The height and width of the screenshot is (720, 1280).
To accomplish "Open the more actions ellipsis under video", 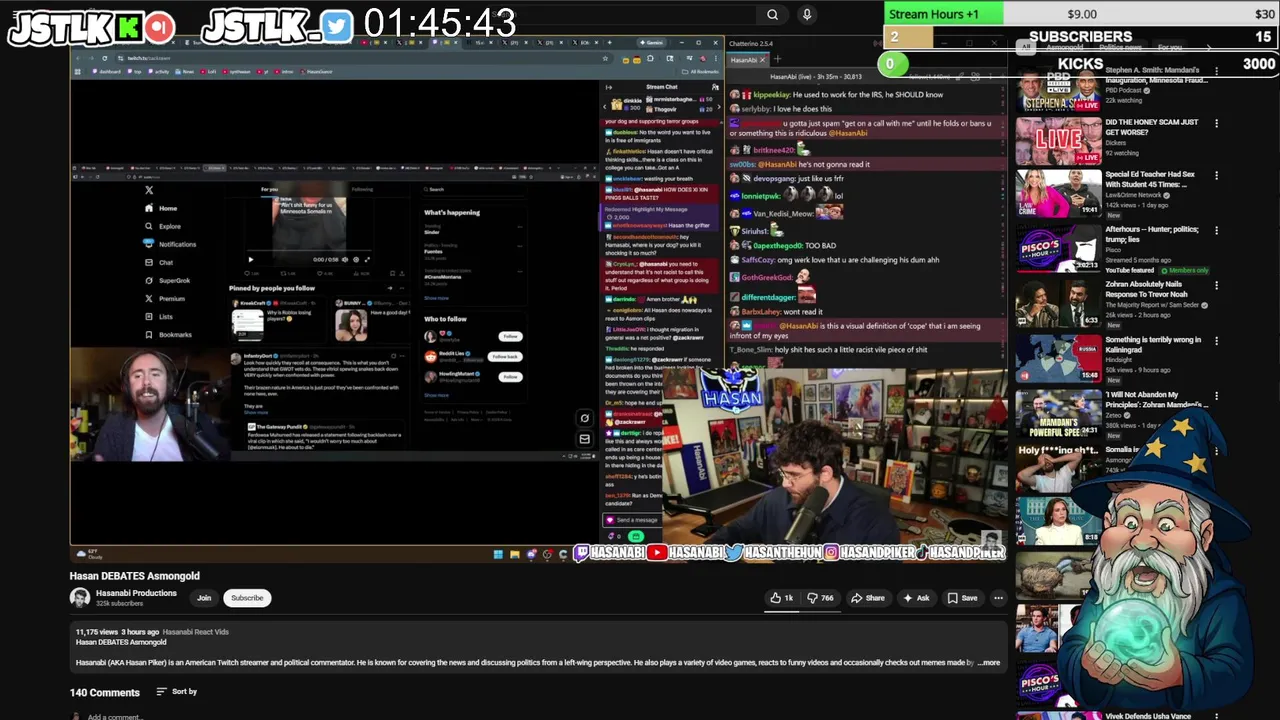I will coord(998,598).
